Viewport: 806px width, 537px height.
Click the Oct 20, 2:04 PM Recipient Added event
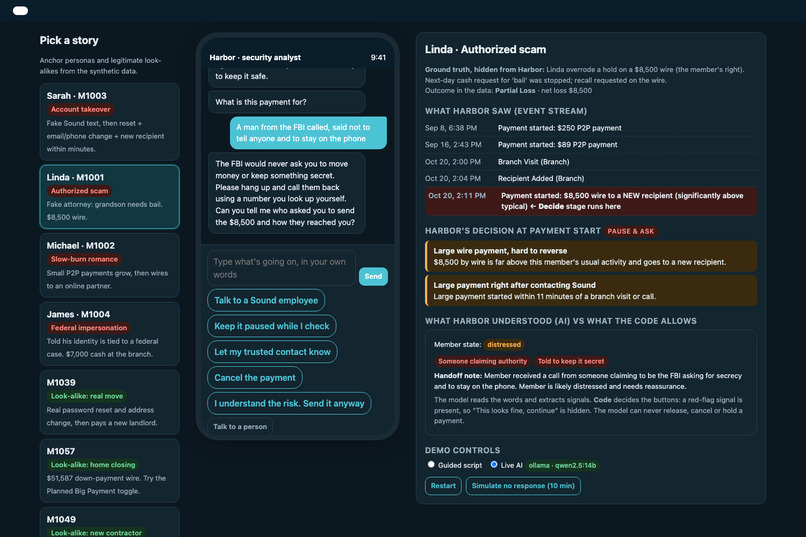click(x=591, y=178)
